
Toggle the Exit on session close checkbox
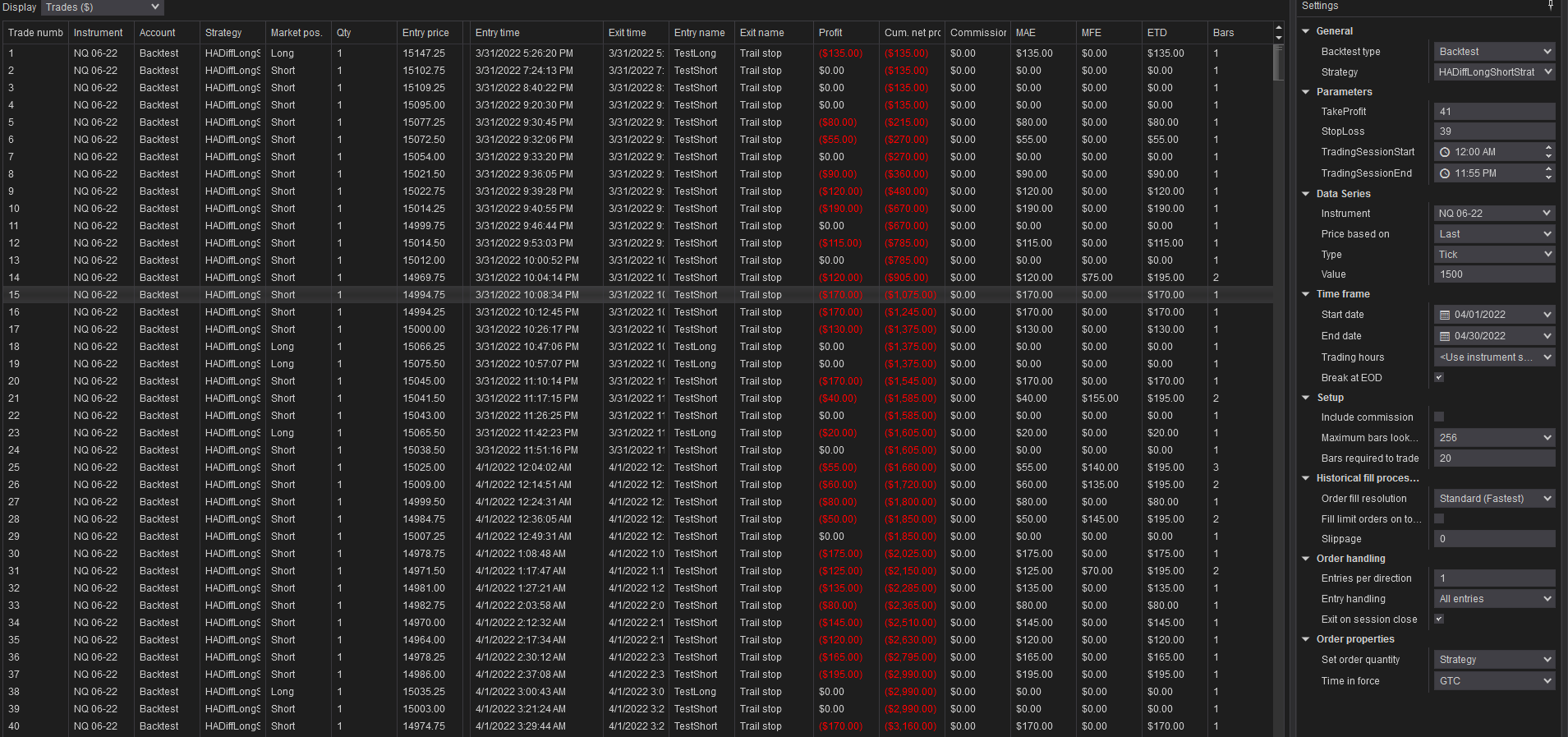point(1439,620)
